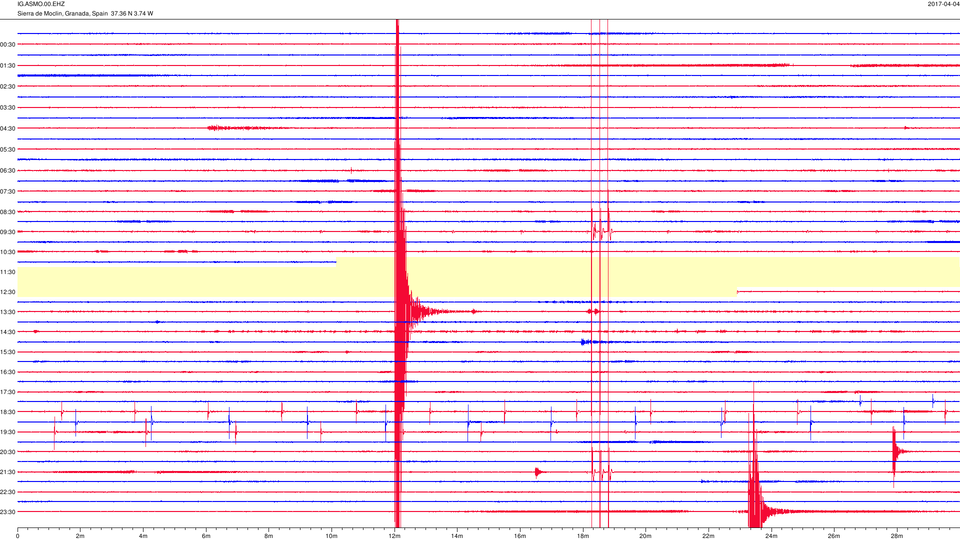Click the 07:30 hour label
Image resolution: width=960 pixels, height=540 pixels.
[x=8, y=192]
